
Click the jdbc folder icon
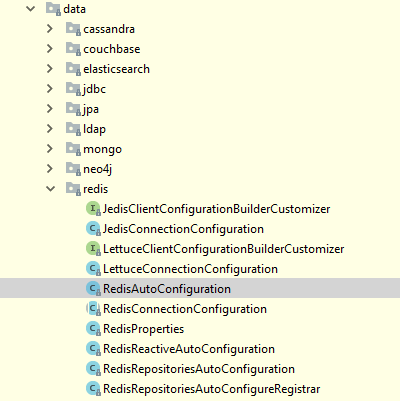pyautogui.click(x=73, y=89)
